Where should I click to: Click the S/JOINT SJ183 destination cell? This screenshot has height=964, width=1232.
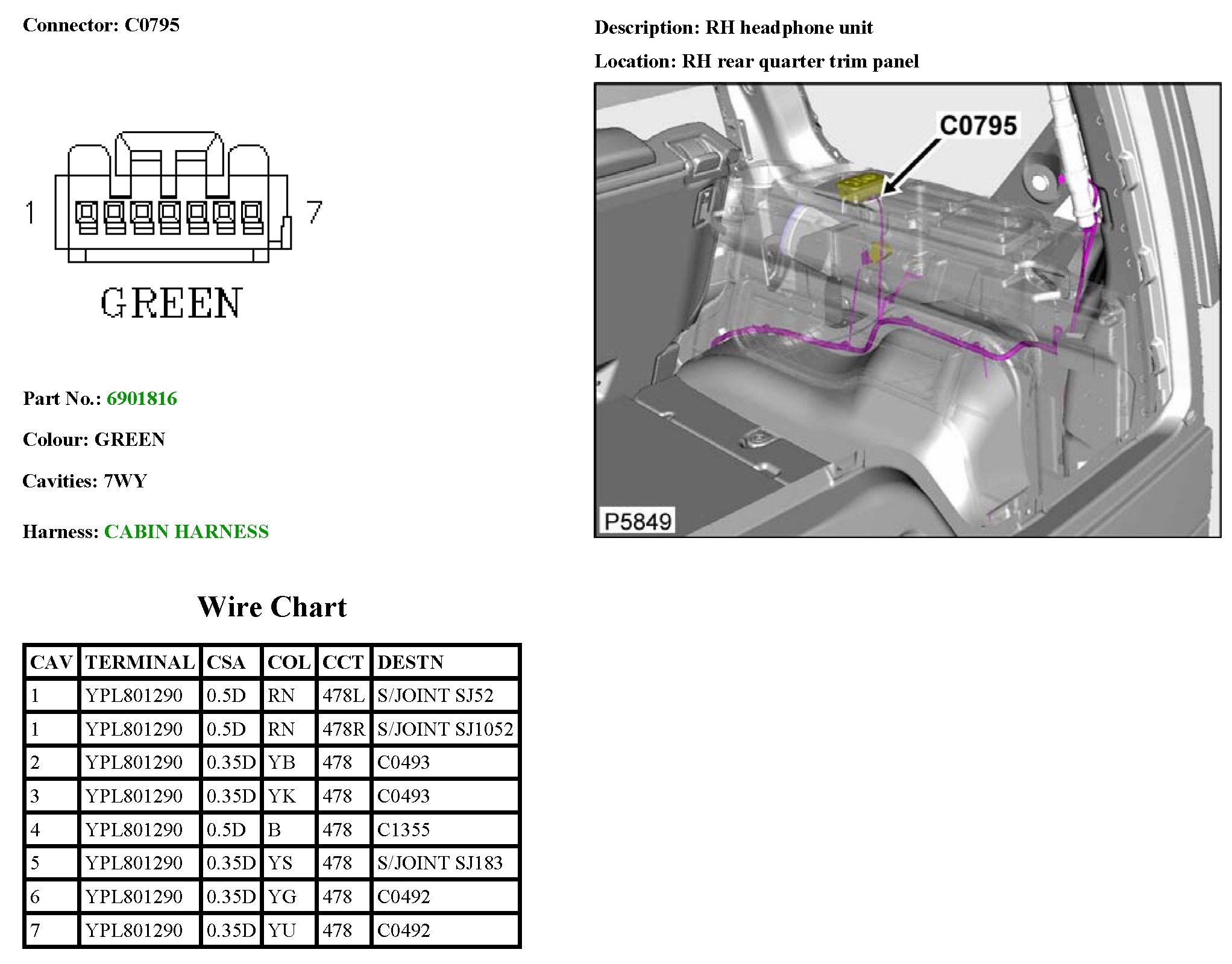(439, 863)
